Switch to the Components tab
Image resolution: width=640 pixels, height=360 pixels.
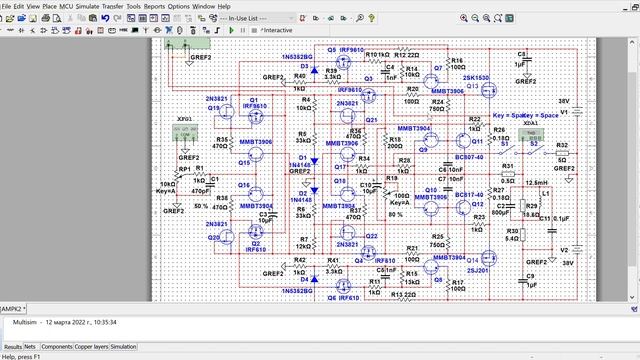(x=57, y=347)
